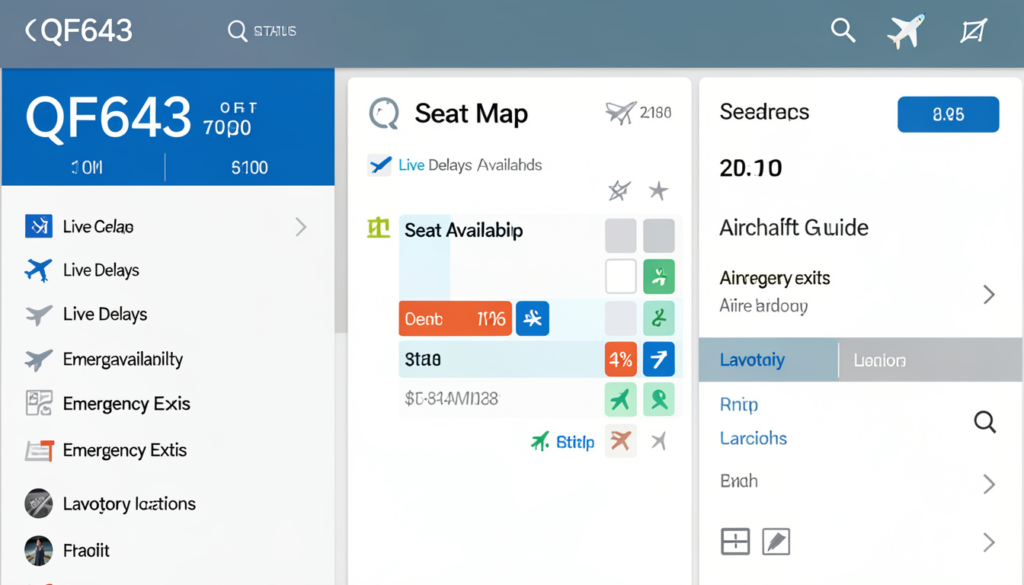Switch to the Lavatory tab
Viewport: 1024px width, 585px height.
coord(768,358)
